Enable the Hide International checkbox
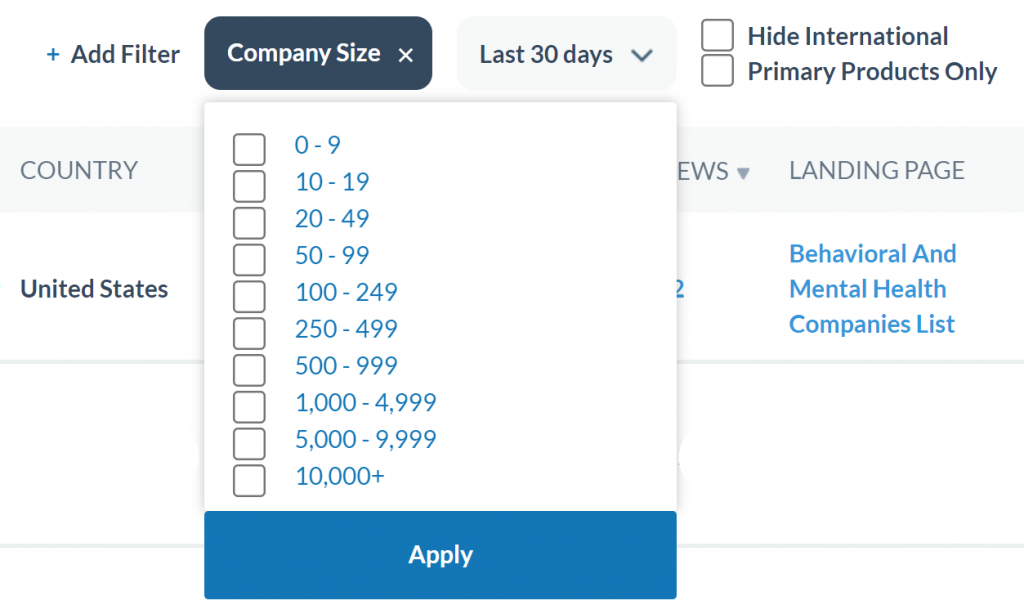 [717, 35]
